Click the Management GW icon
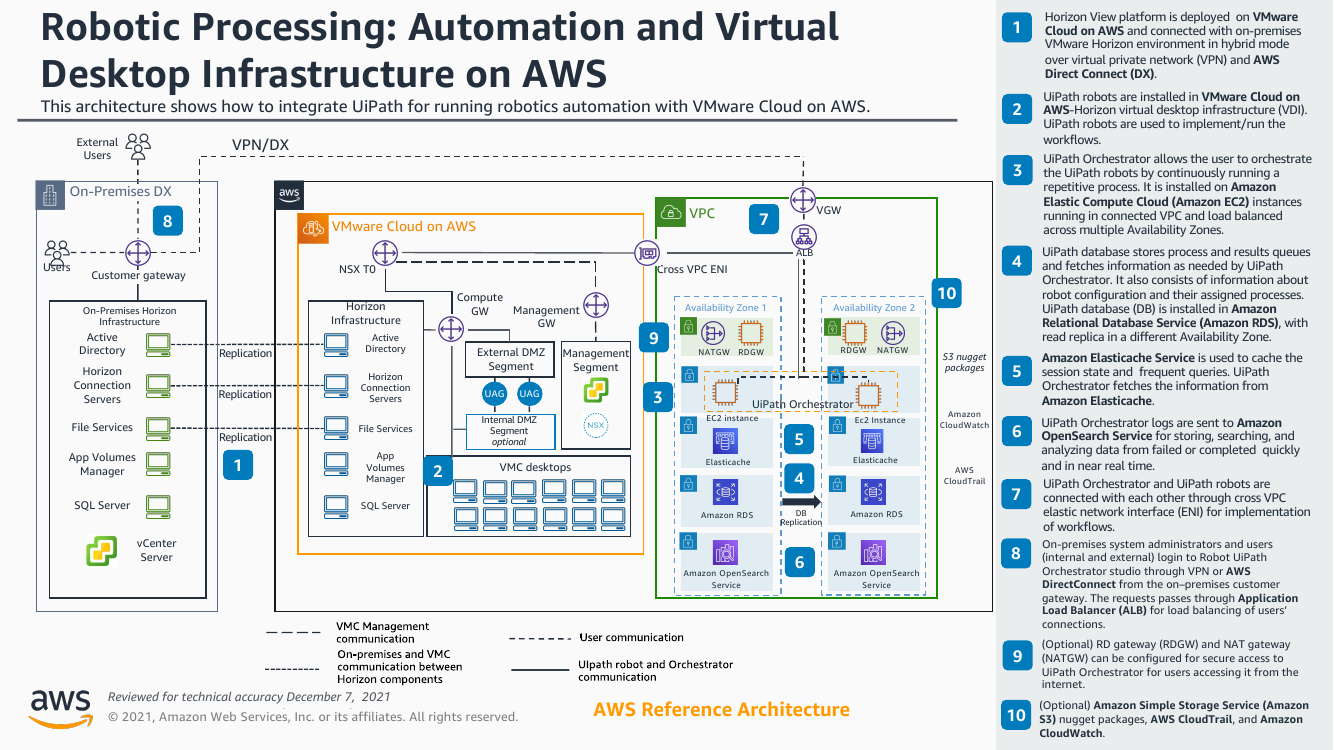1334x750 pixels. pos(596,304)
